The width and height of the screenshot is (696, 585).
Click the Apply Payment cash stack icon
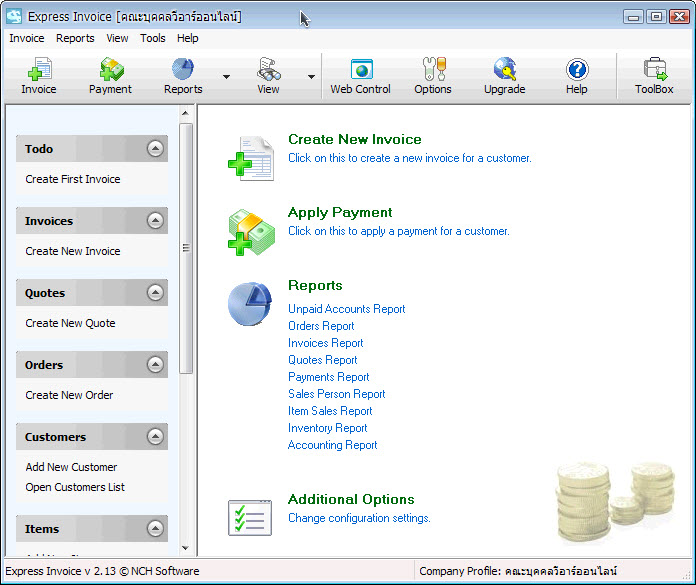point(251,232)
